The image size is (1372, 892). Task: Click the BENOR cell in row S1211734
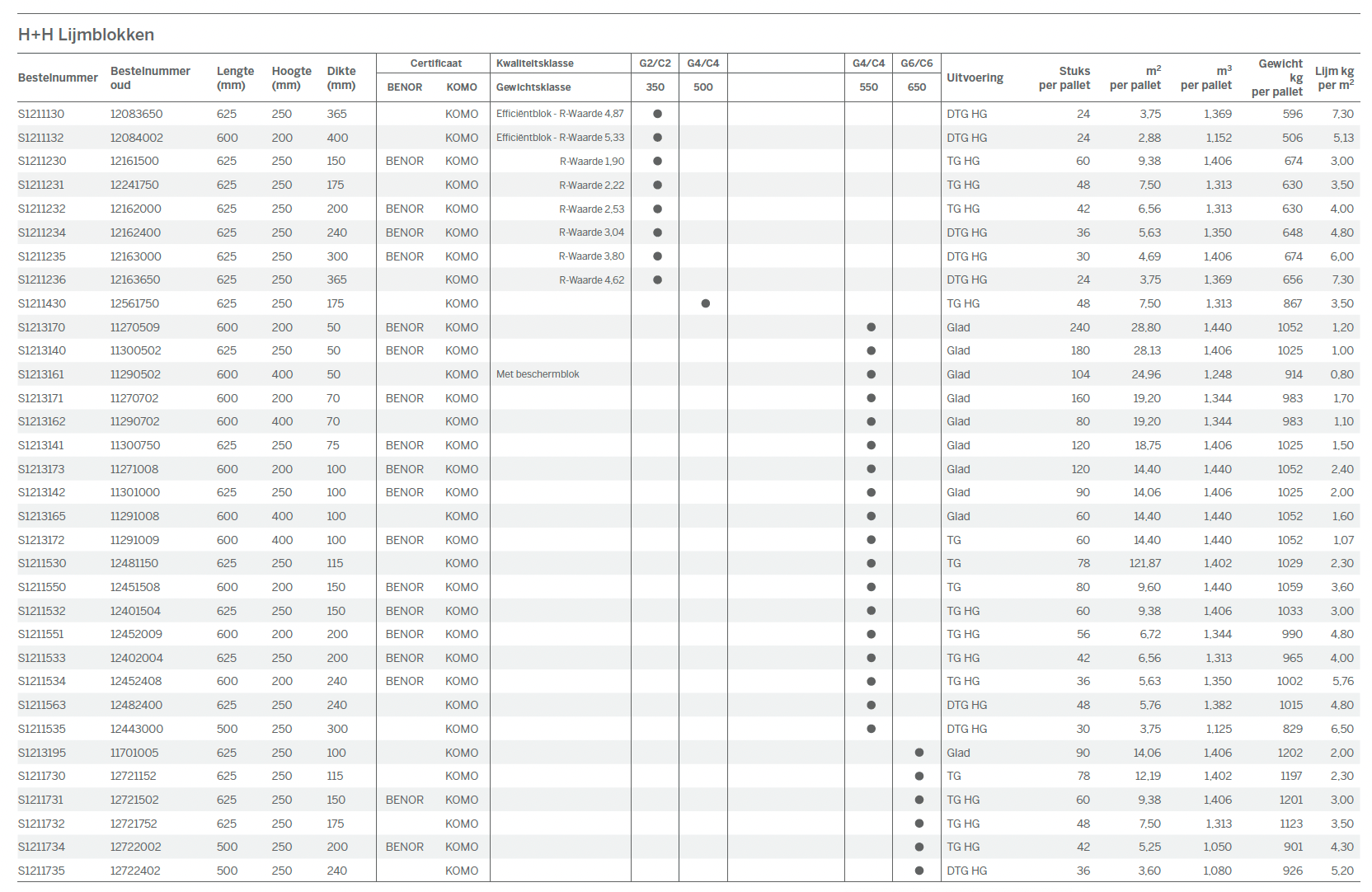click(404, 847)
